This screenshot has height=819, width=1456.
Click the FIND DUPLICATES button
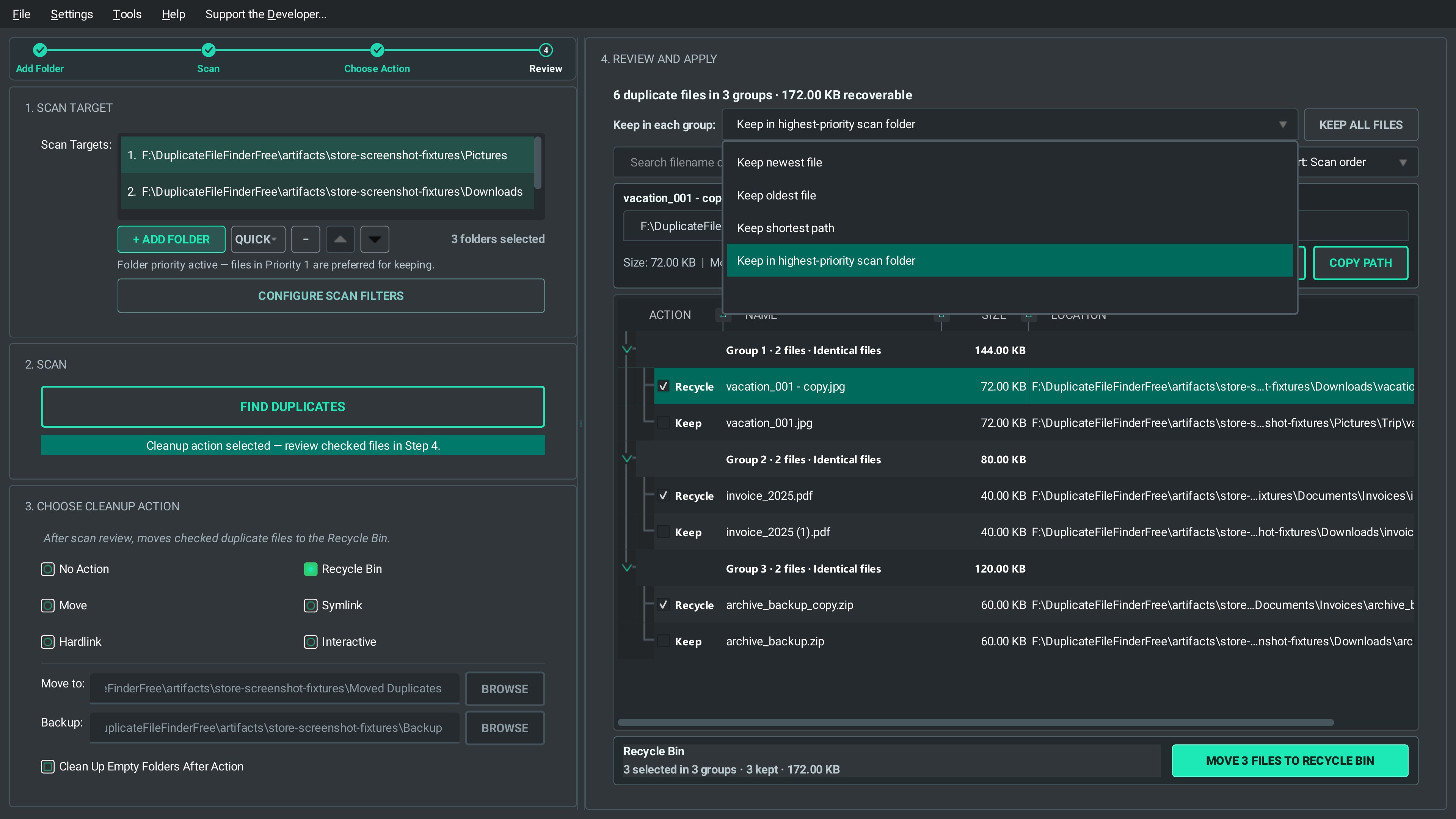293,406
